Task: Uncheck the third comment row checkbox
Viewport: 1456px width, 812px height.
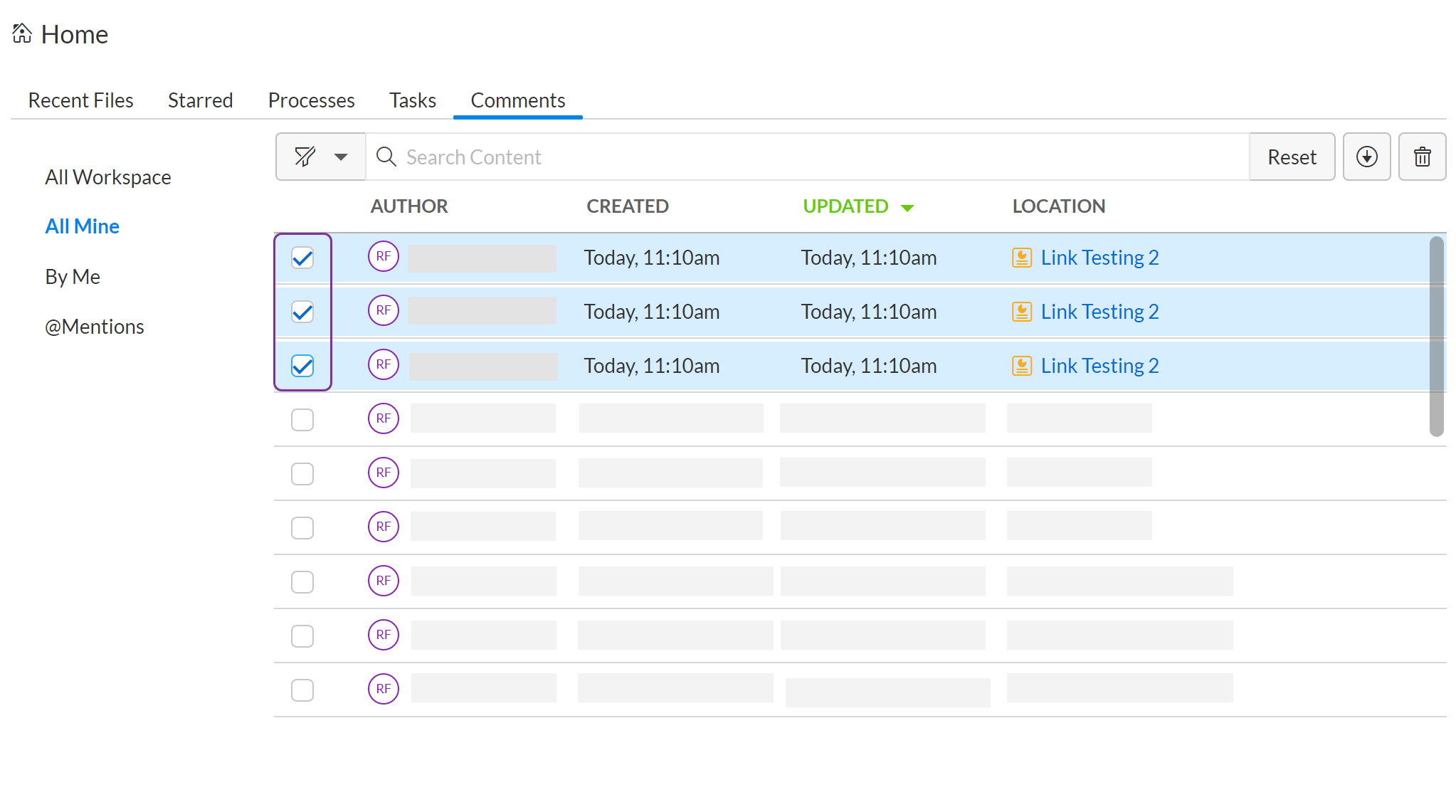Action: 302,366
